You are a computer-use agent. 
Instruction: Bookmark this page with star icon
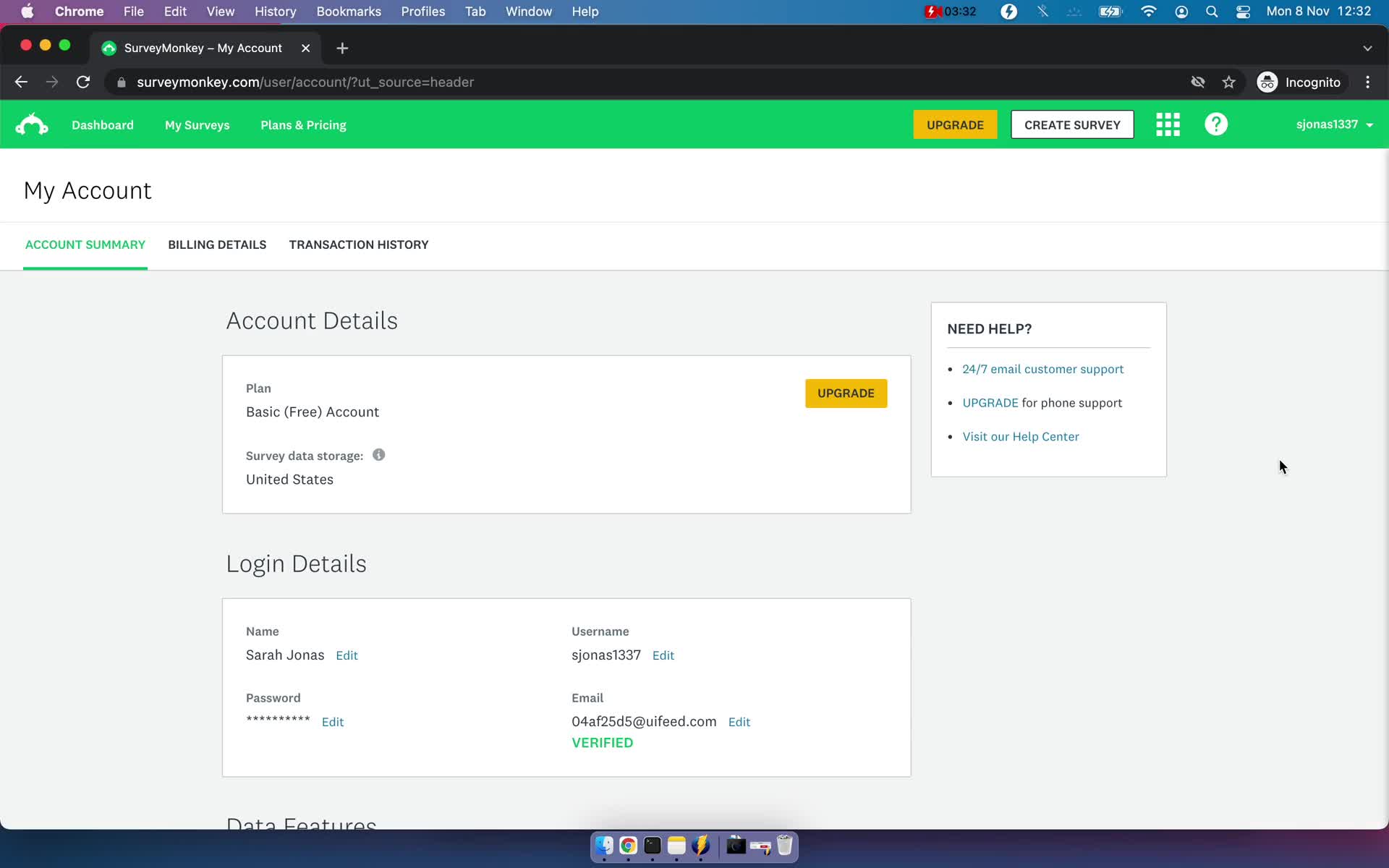coord(1228,82)
